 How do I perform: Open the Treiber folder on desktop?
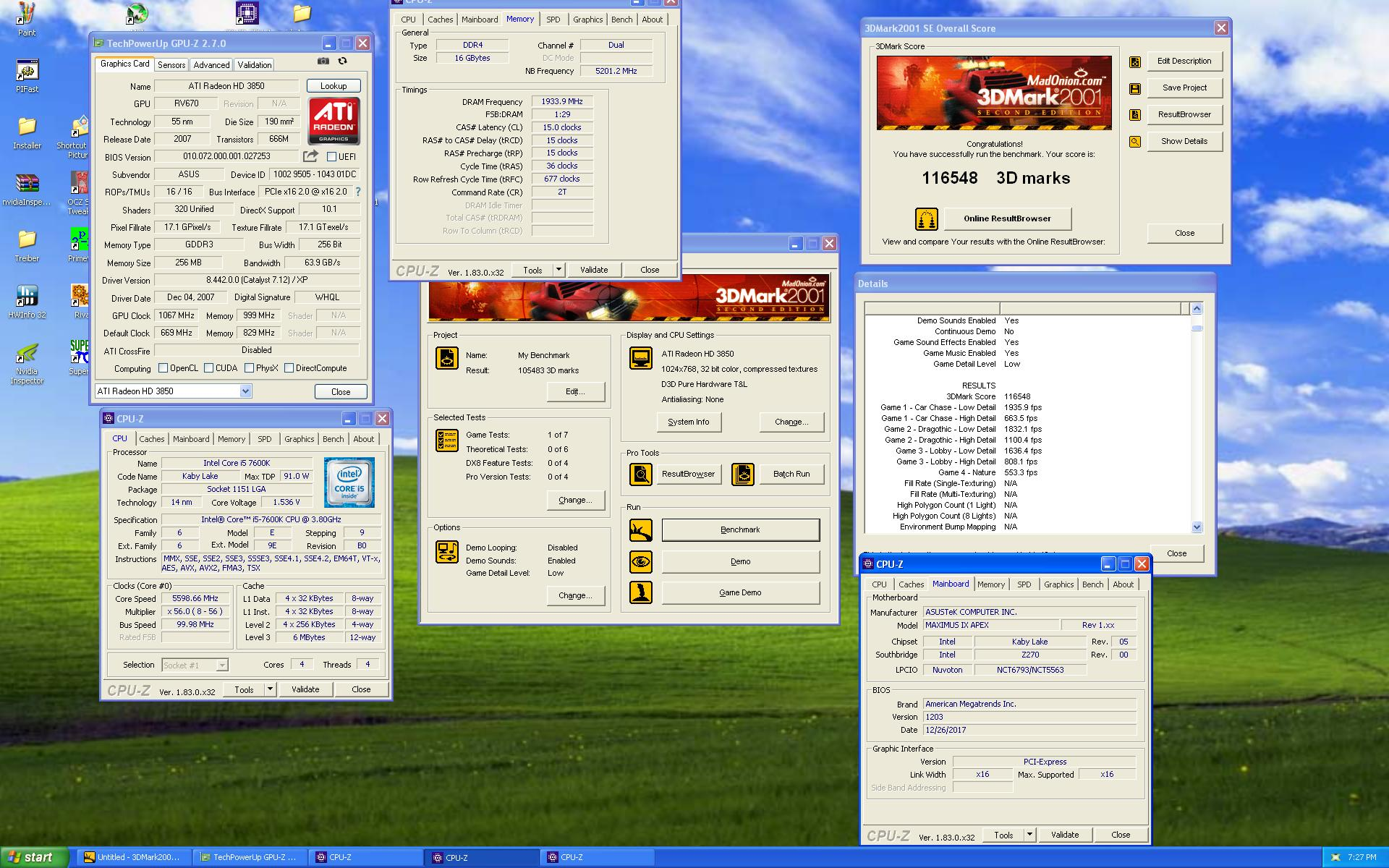click(27, 245)
